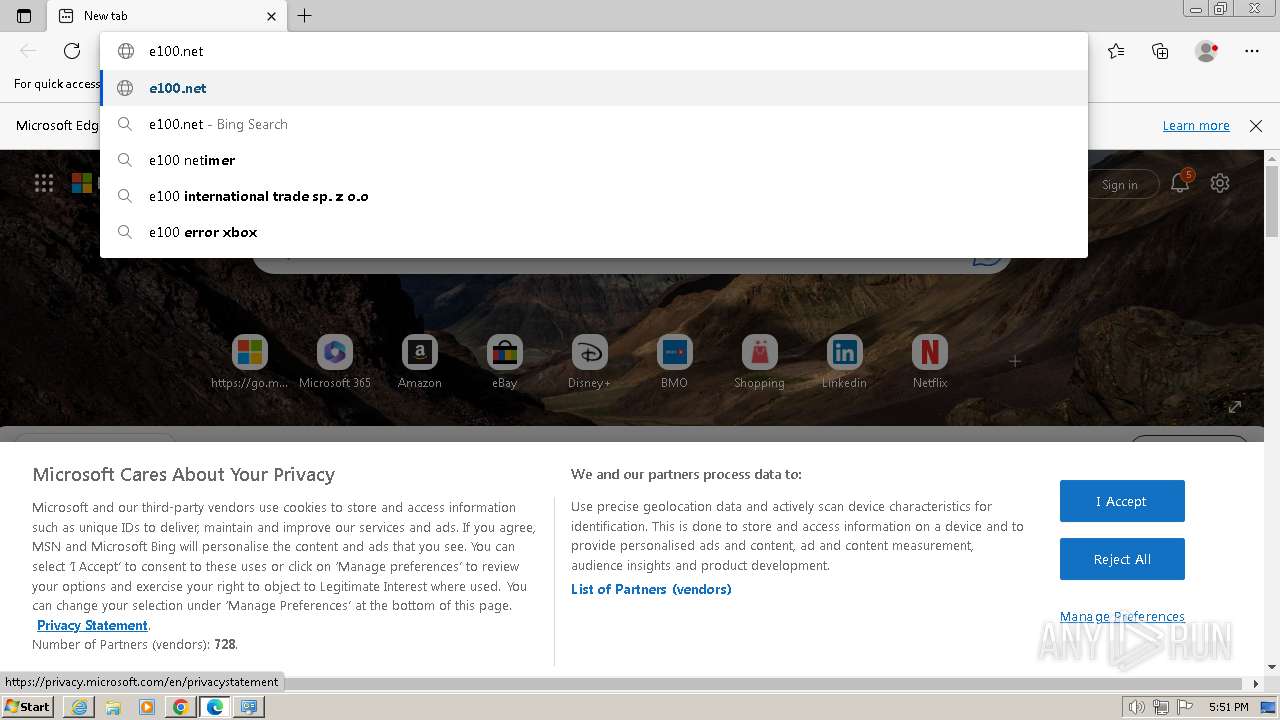Open the app launcher grid icon
This screenshot has height=720, width=1280.
(44, 183)
